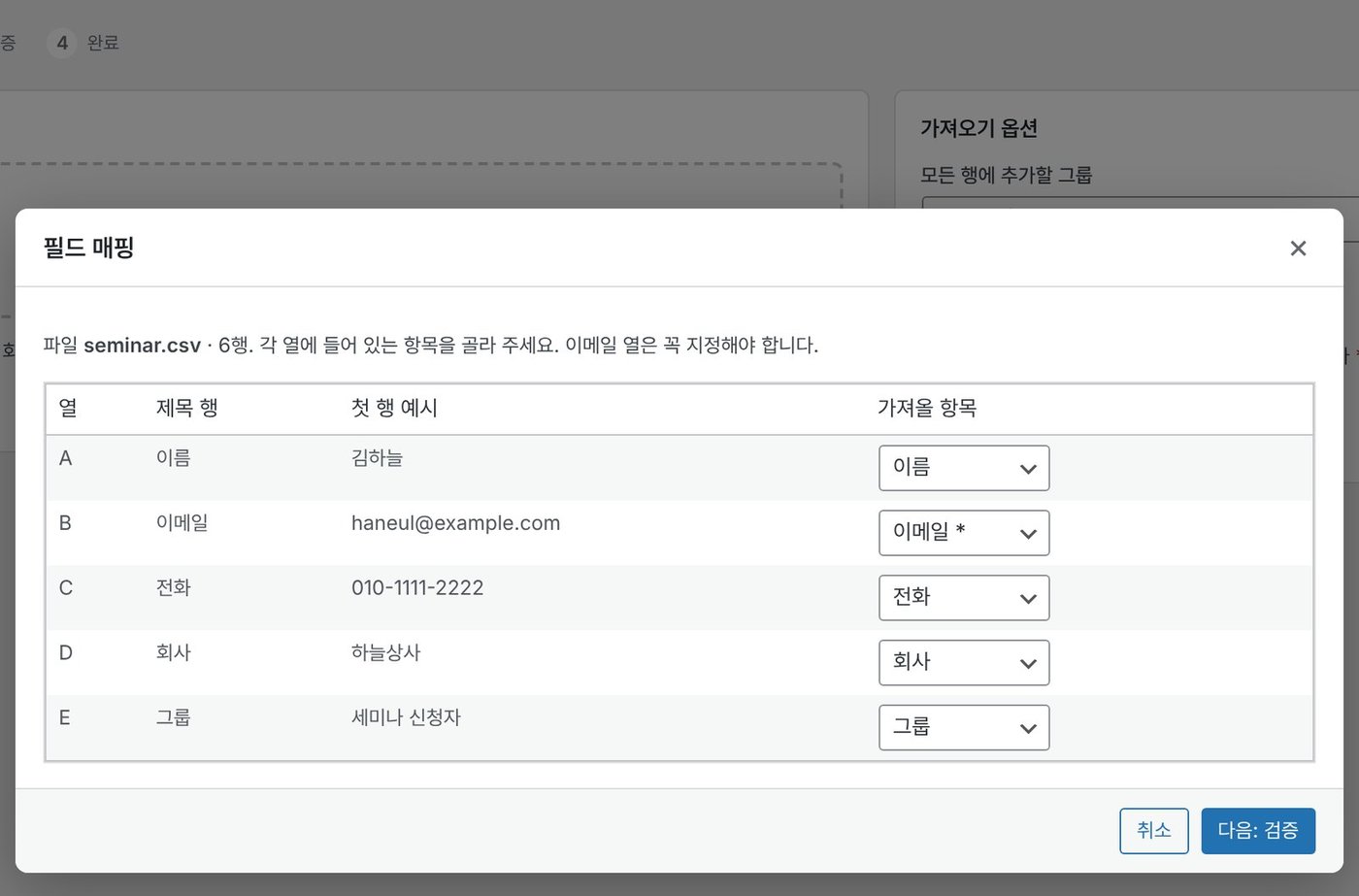
Task: Click the sample value 세미나 신청자
Action: (x=406, y=717)
